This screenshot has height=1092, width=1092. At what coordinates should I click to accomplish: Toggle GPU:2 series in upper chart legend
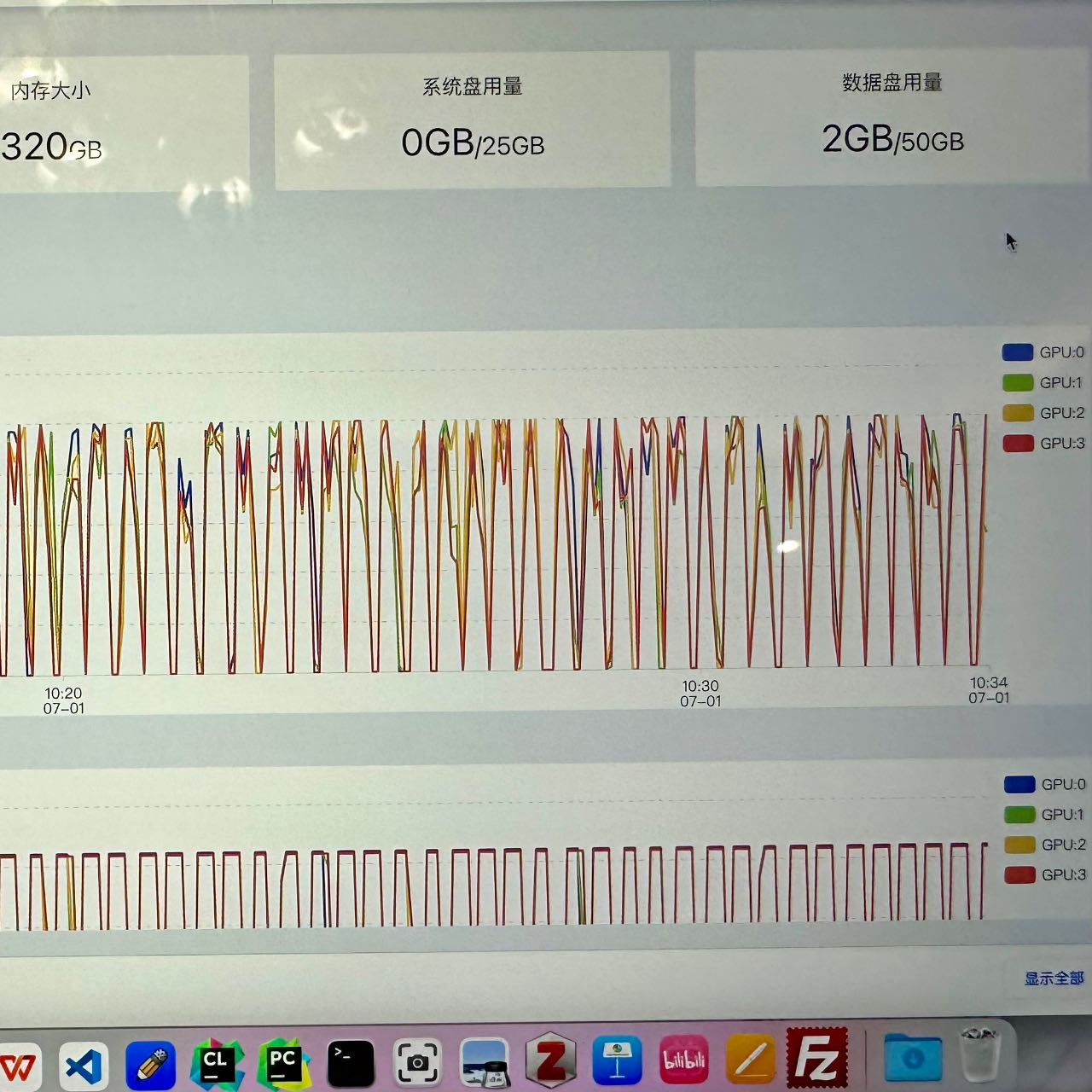tap(1043, 413)
